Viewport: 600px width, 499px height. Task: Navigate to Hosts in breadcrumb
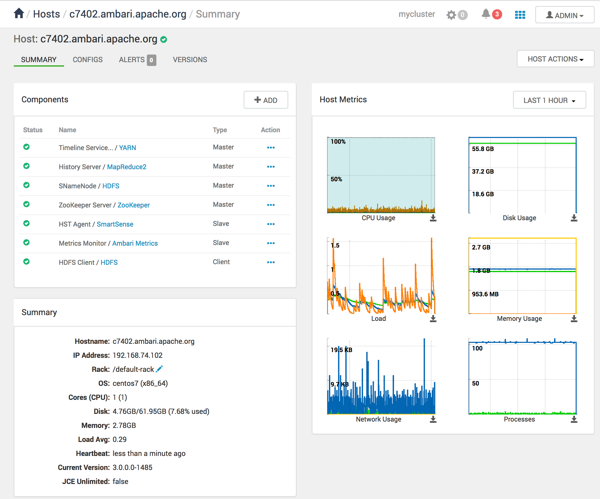click(46, 15)
